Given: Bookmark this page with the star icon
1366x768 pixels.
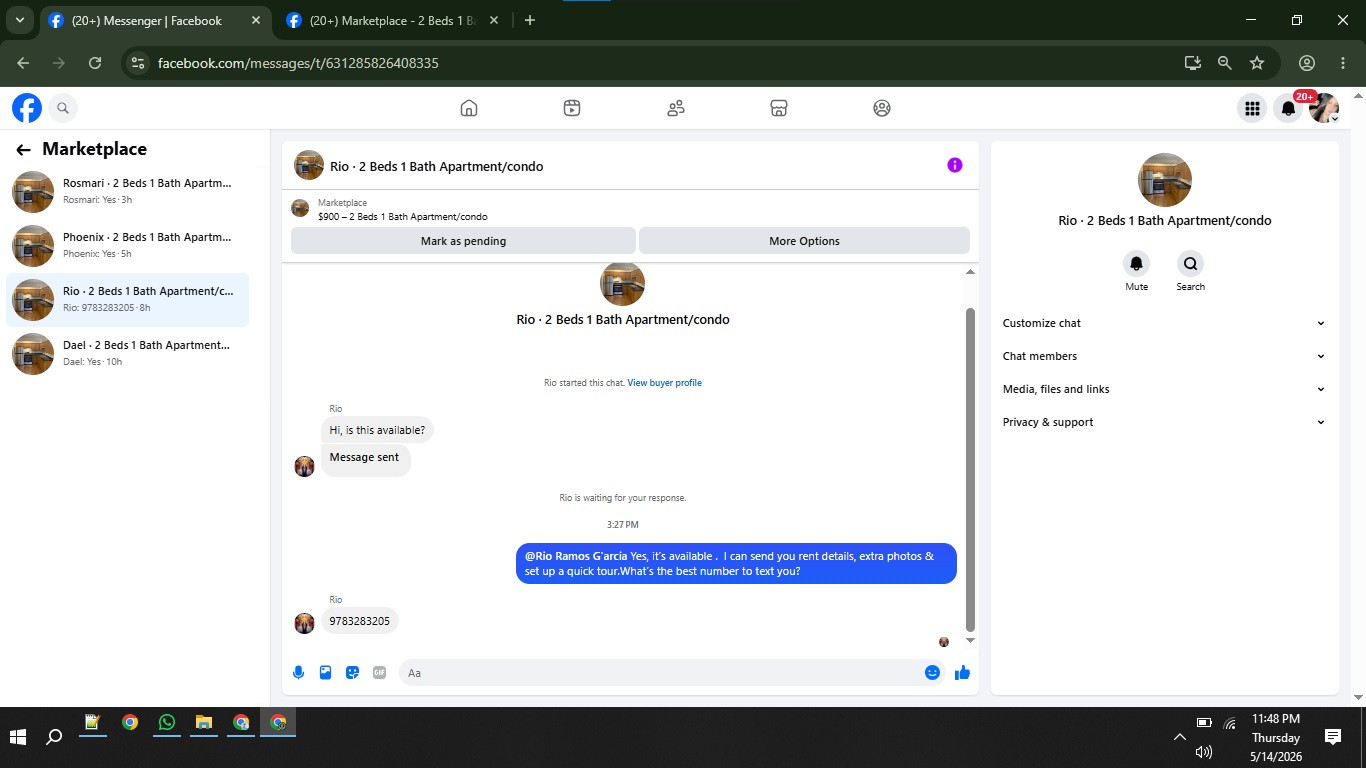Looking at the screenshot, I should [x=1257, y=63].
